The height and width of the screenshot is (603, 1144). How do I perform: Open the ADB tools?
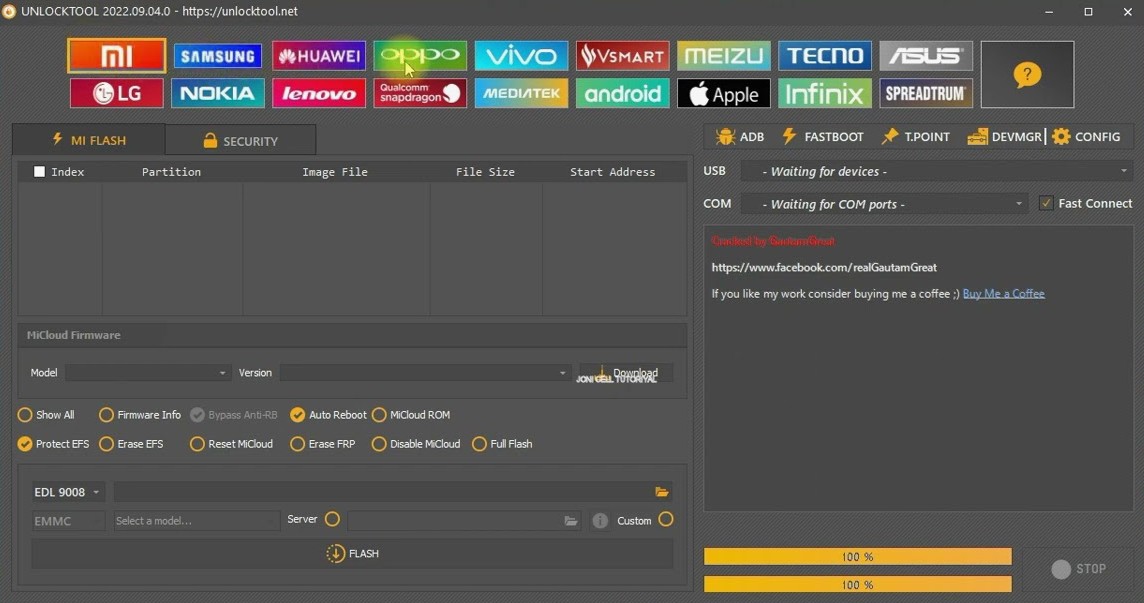(x=740, y=137)
